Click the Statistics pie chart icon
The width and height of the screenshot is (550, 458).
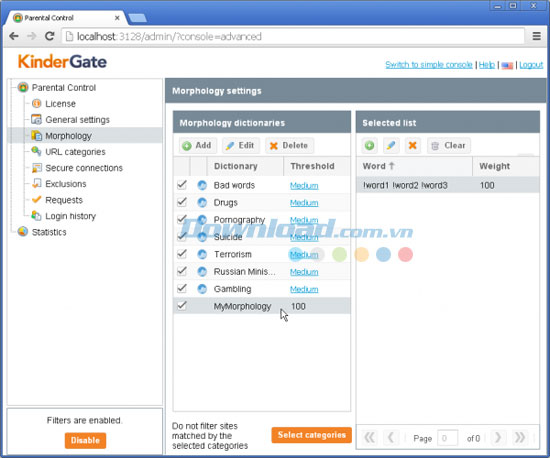(x=23, y=231)
